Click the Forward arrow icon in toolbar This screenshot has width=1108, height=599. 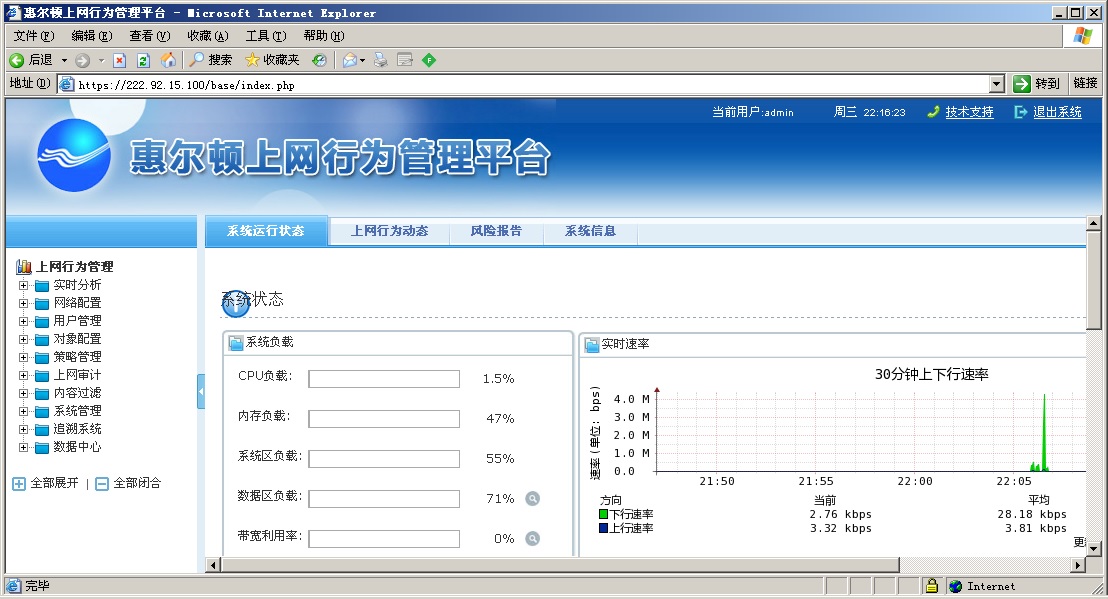click(83, 61)
